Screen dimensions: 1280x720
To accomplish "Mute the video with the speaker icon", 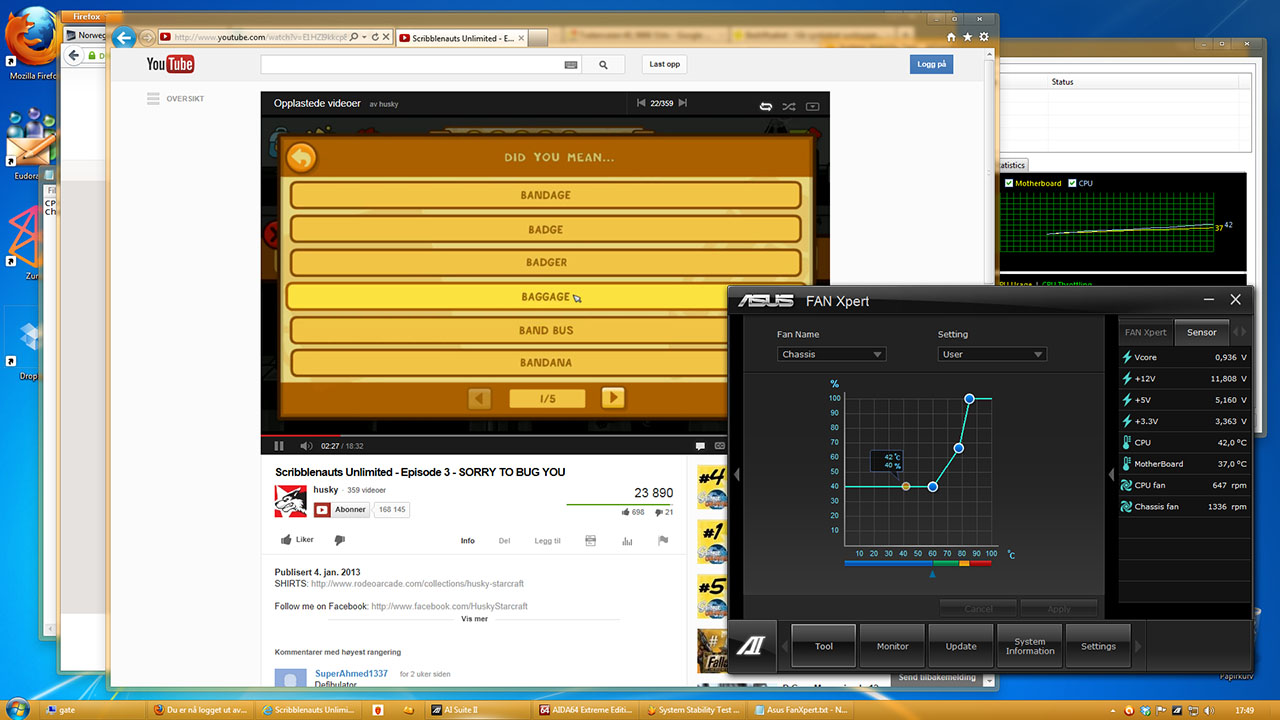I will tap(307, 446).
